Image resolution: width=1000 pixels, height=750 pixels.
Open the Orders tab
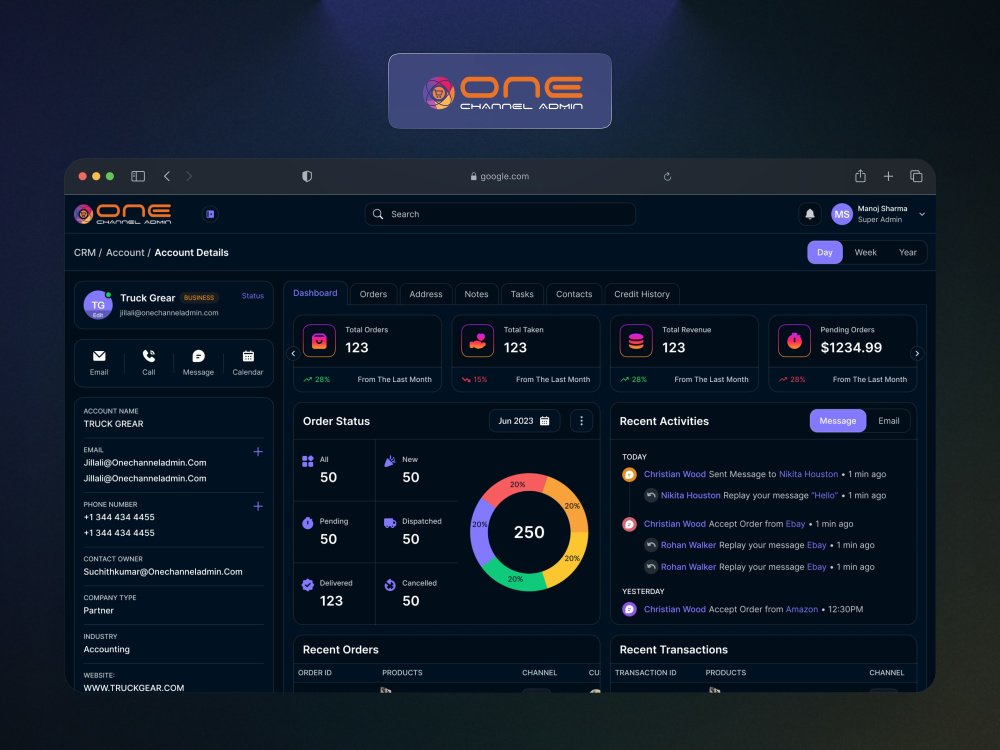tap(373, 294)
